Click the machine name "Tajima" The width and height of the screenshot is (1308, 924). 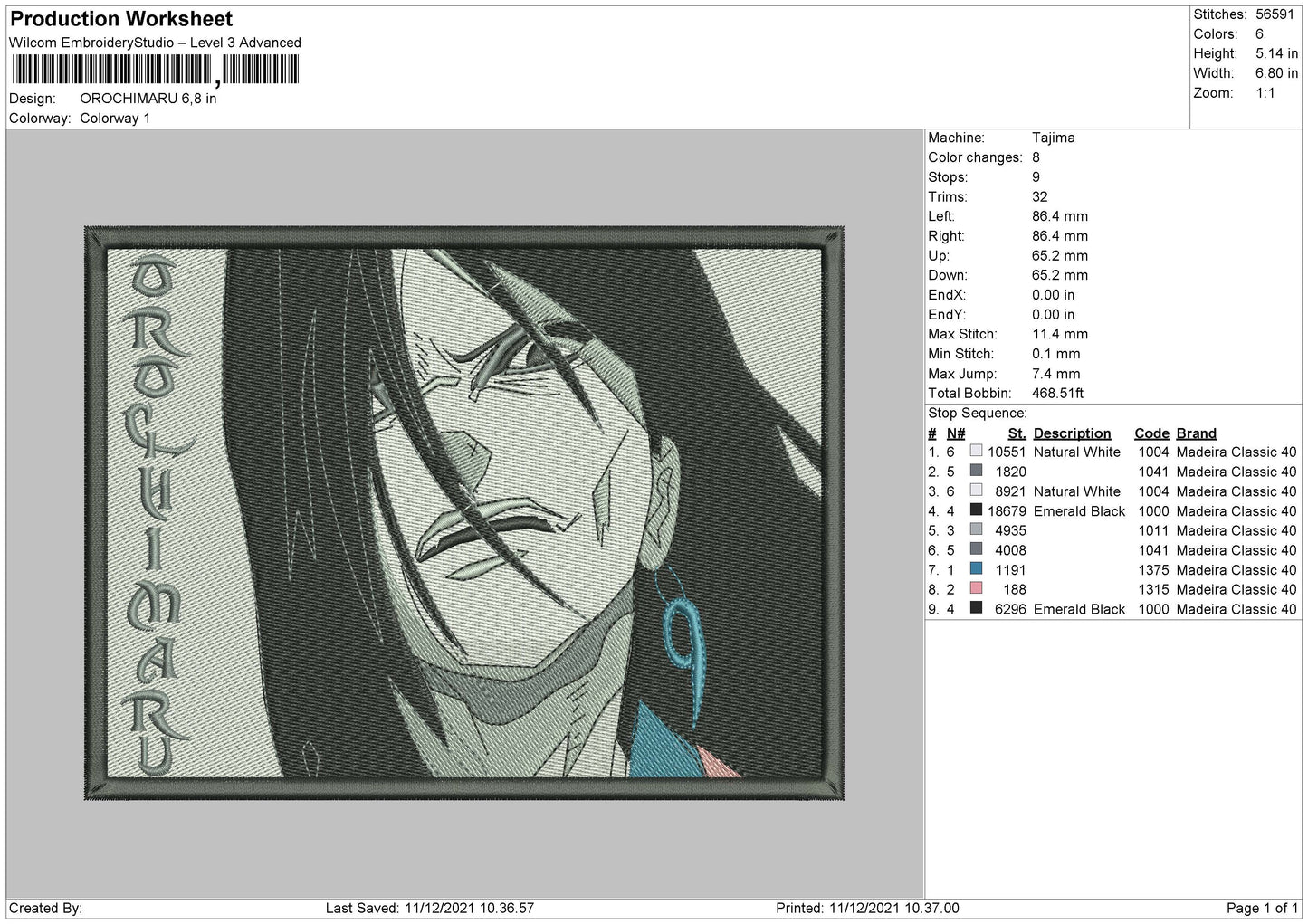click(1054, 138)
